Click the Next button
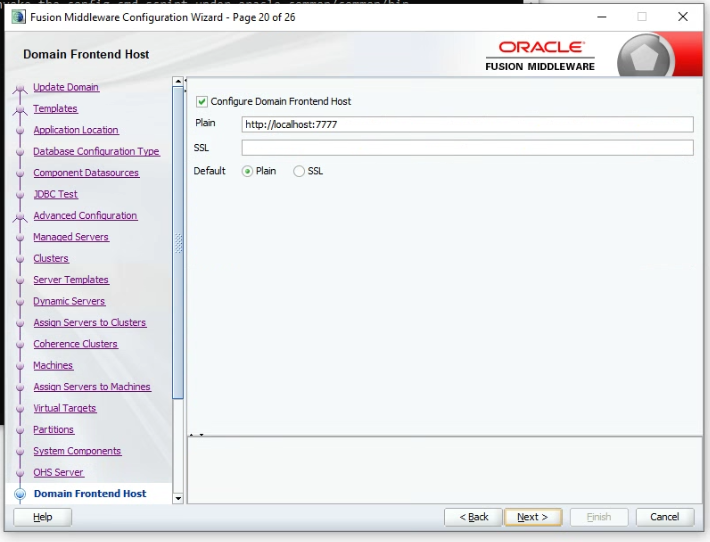This screenshot has width=710, height=542. pos(533,517)
